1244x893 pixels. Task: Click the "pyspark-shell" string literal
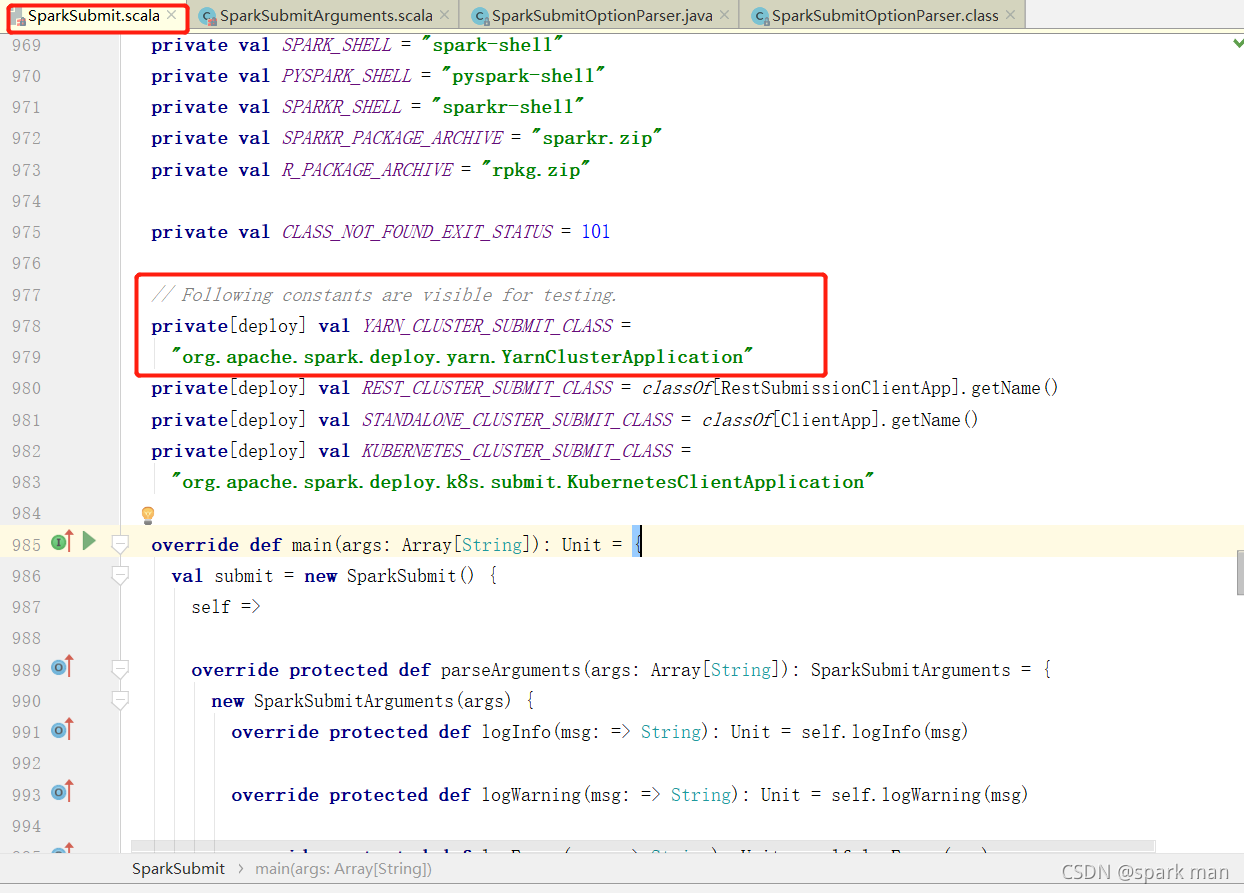524,76
